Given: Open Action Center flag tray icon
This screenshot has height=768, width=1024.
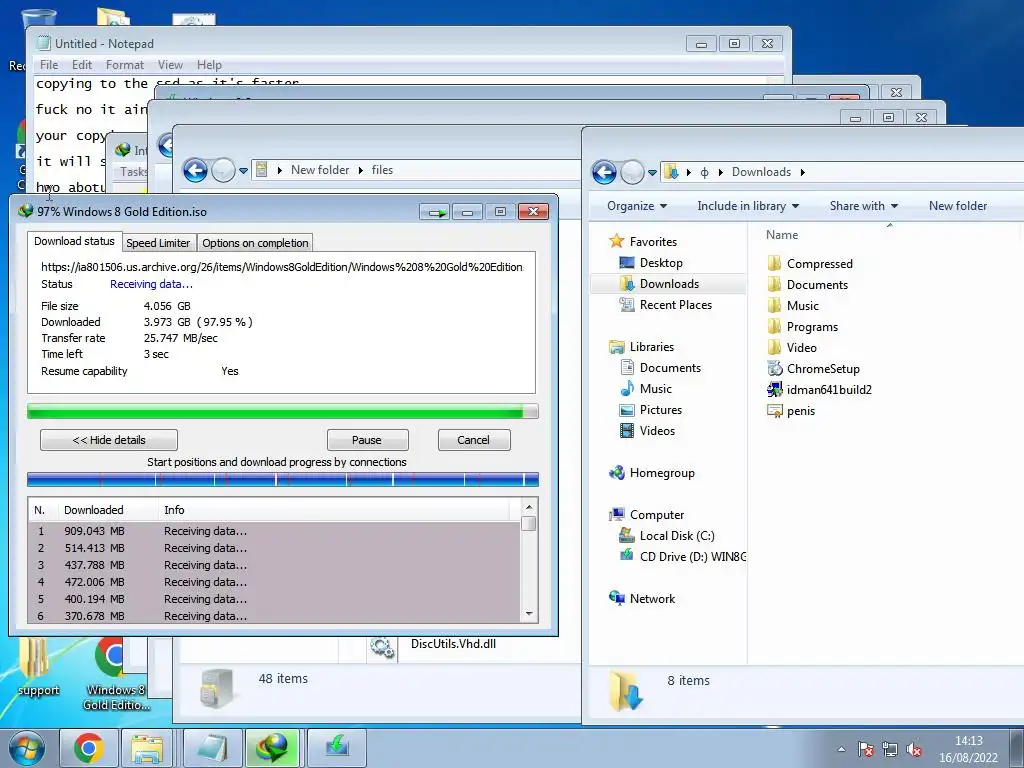Looking at the screenshot, I should [x=865, y=749].
